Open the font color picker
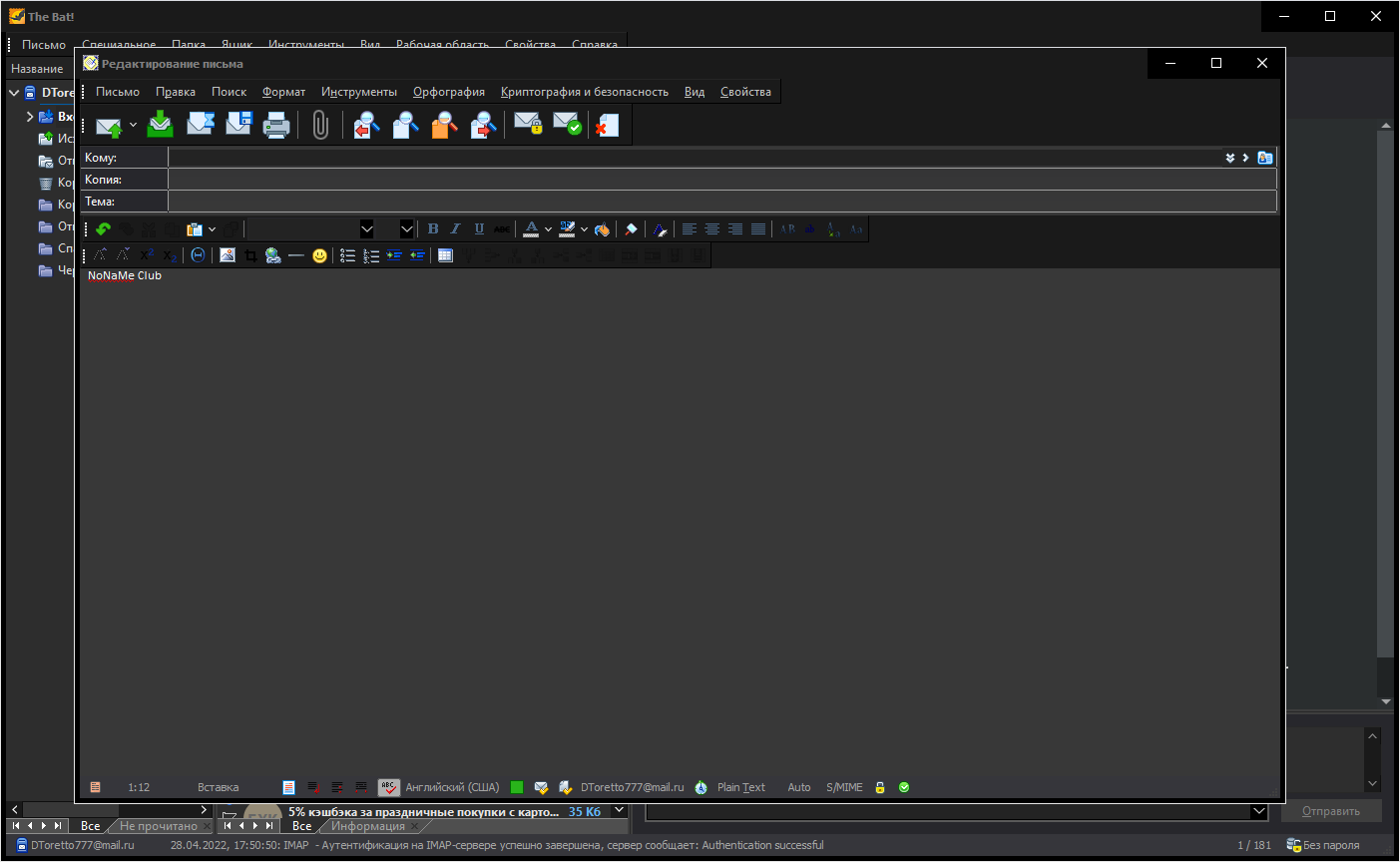Image resolution: width=1400 pixels, height=862 pixels. tap(548, 229)
